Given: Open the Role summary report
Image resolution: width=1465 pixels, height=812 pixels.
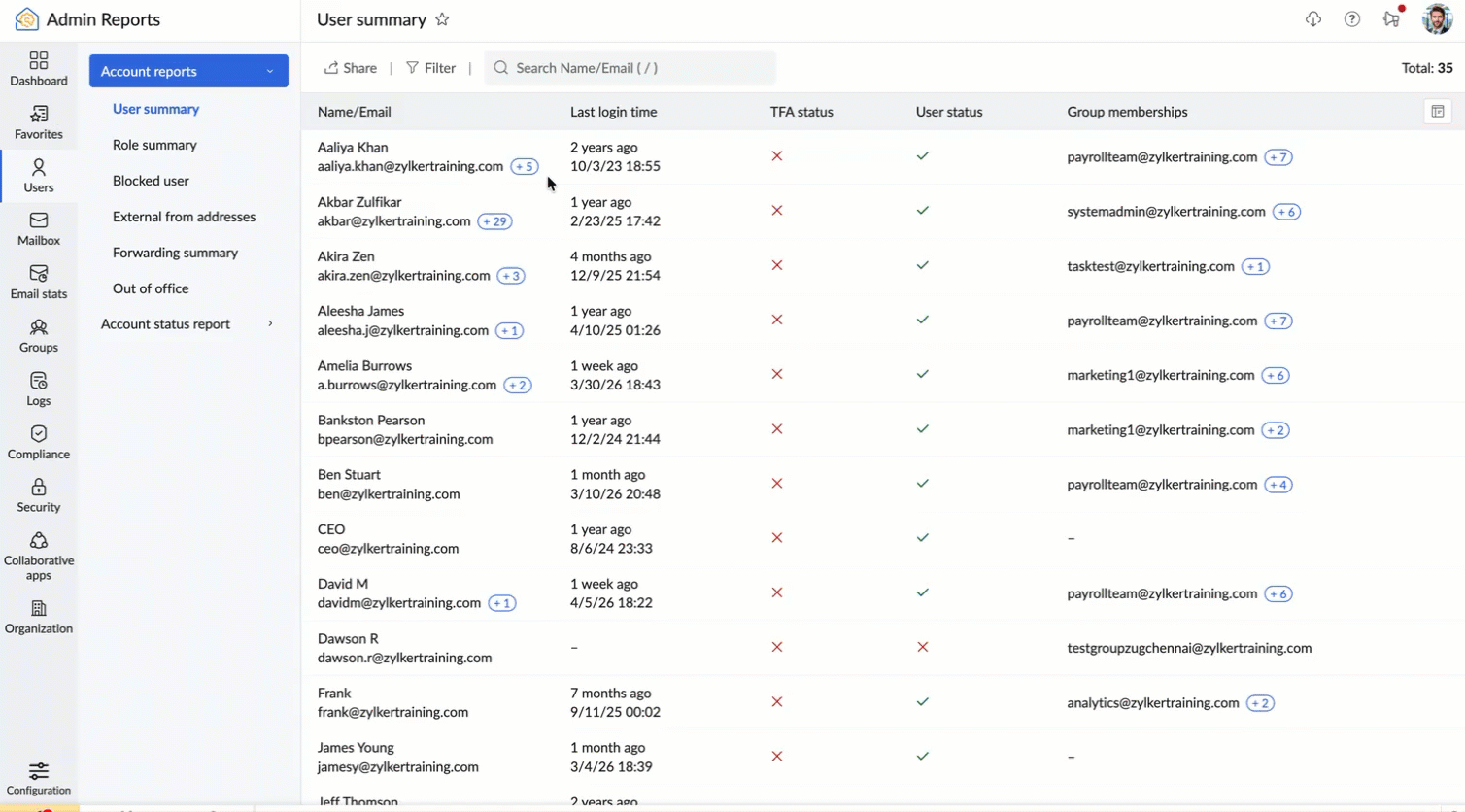Looking at the screenshot, I should tap(154, 145).
